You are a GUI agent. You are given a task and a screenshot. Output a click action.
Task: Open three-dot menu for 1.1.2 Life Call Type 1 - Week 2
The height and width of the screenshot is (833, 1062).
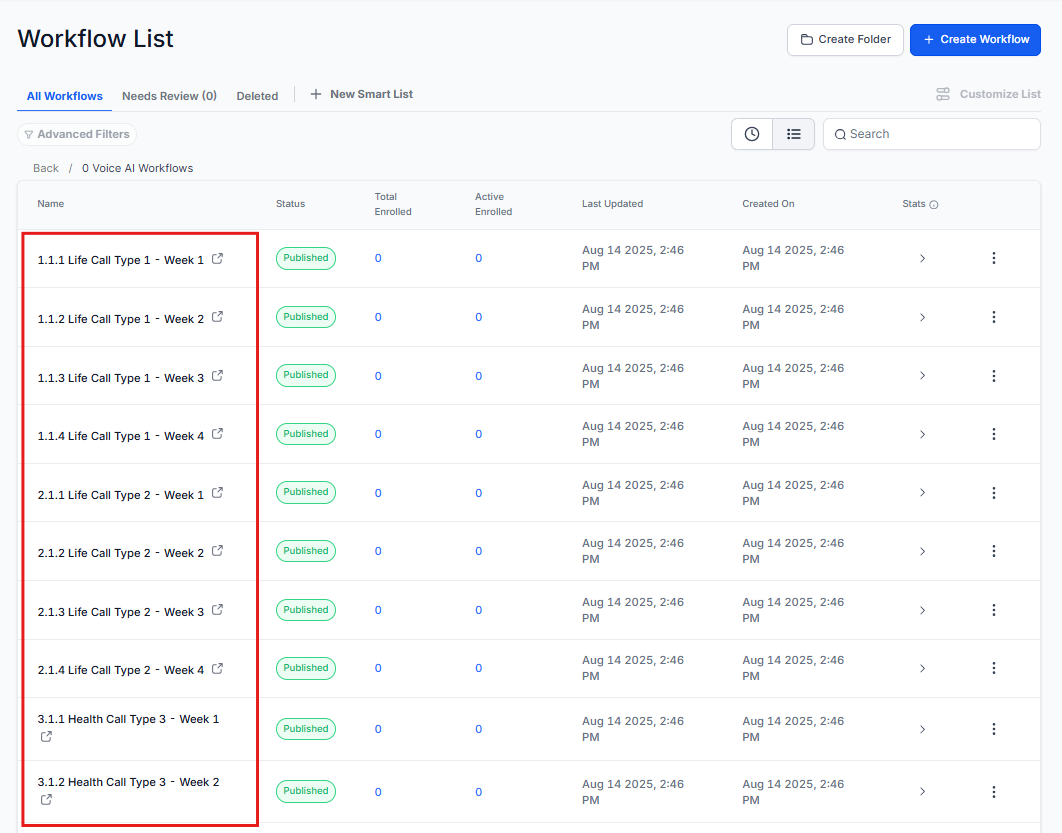pyautogui.click(x=993, y=317)
